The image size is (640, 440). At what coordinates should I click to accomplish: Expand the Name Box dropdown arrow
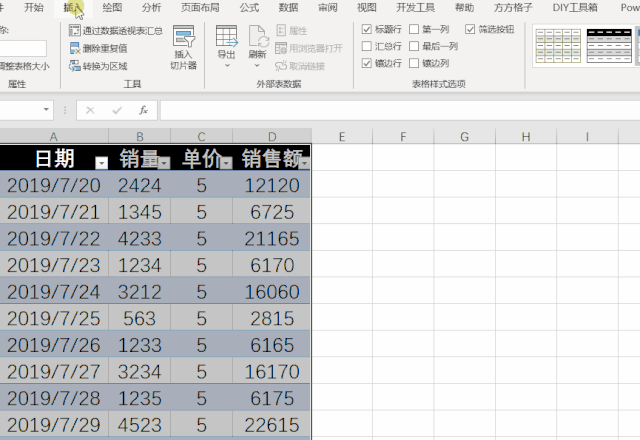click(x=46, y=109)
